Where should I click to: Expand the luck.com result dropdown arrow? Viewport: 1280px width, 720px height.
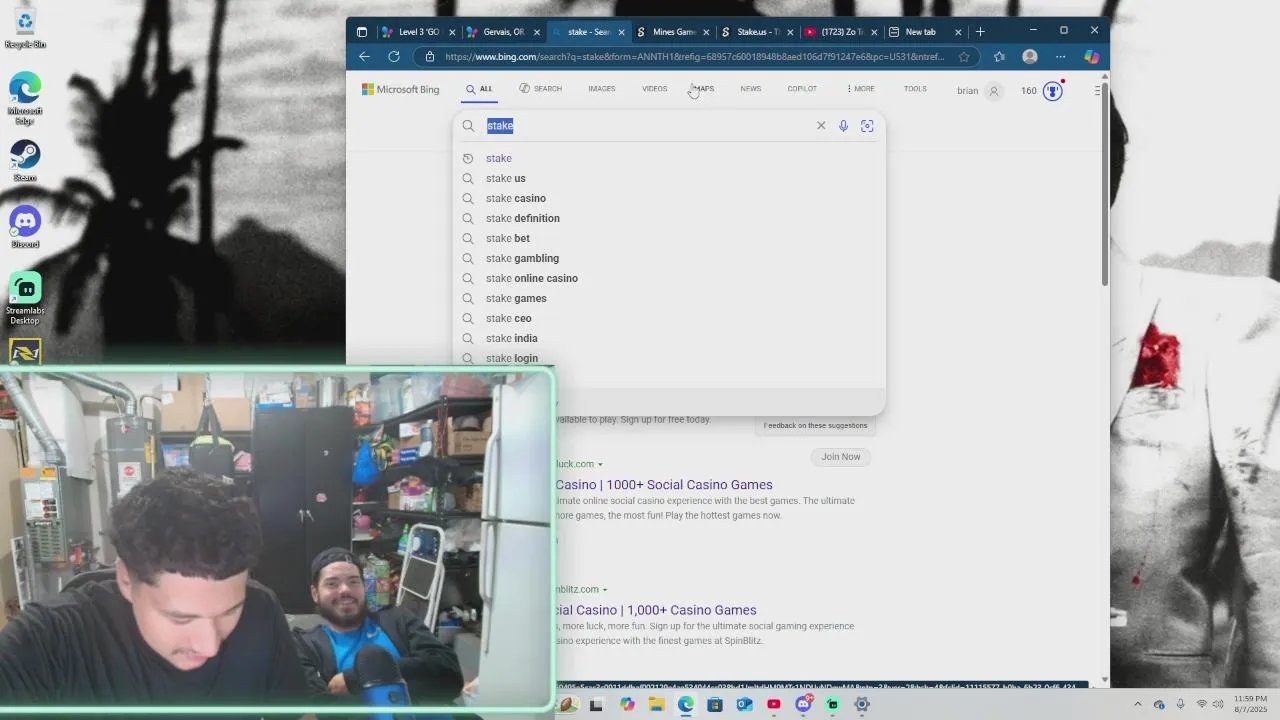(x=600, y=464)
